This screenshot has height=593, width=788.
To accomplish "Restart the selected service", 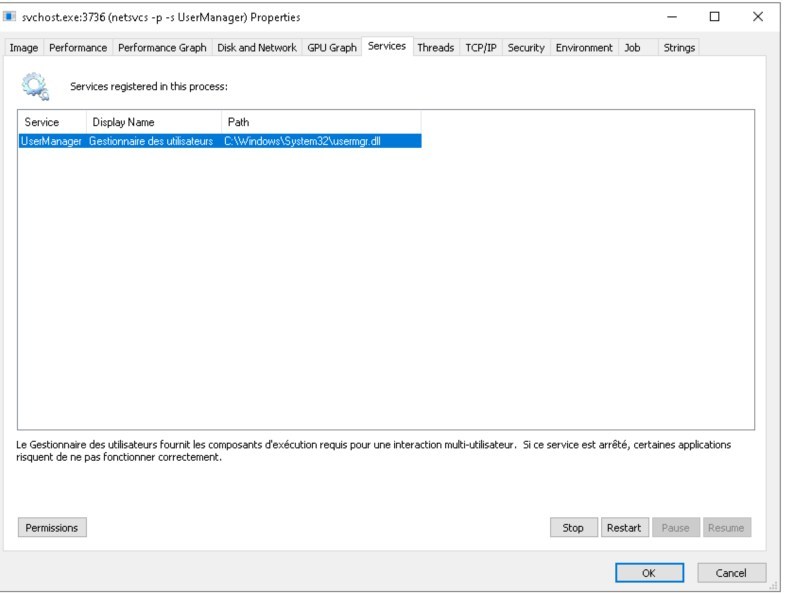I will tap(624, 528).
